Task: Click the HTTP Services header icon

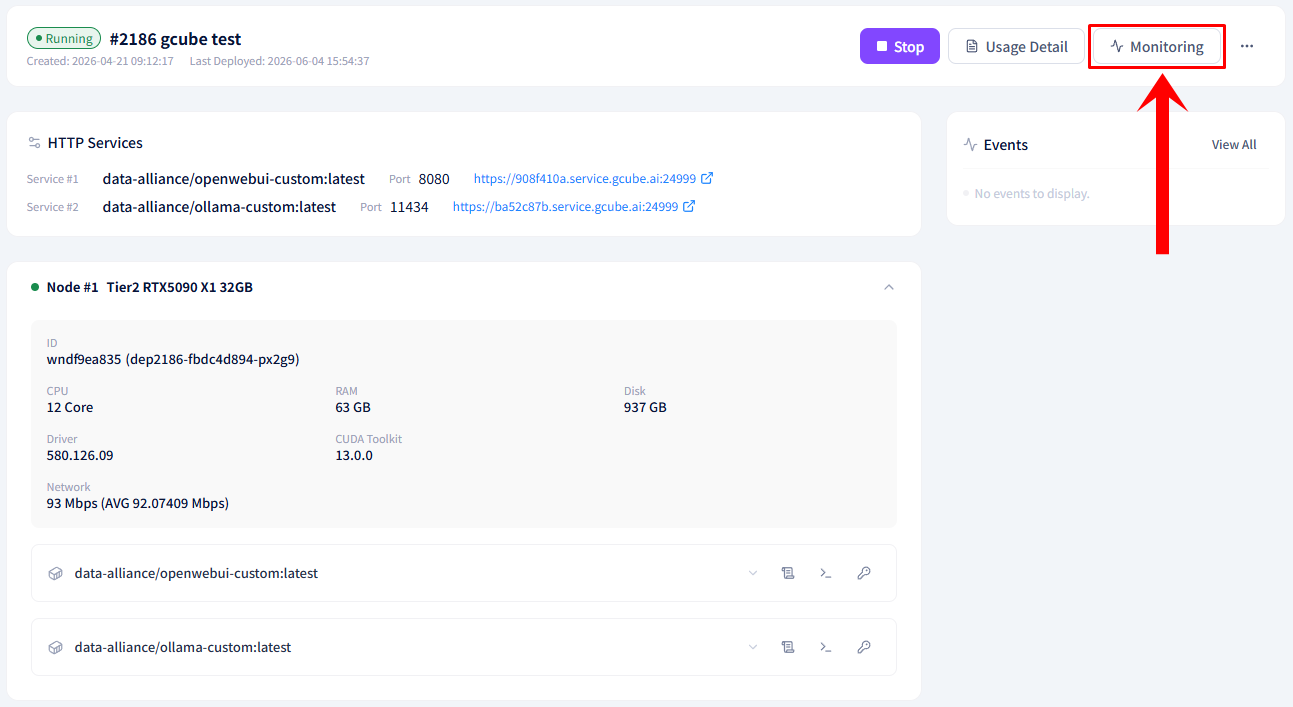Action: 35,143
